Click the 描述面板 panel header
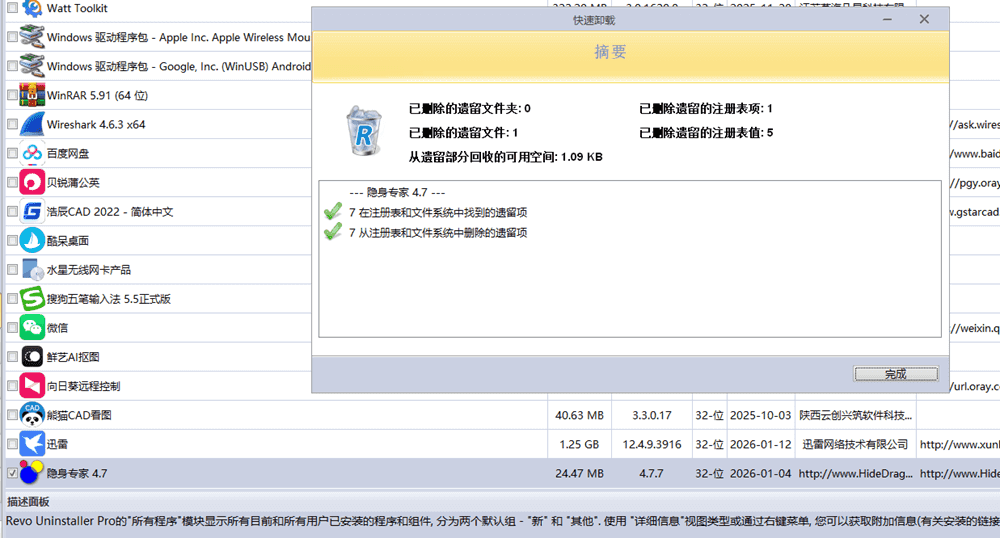 [28, 501]
